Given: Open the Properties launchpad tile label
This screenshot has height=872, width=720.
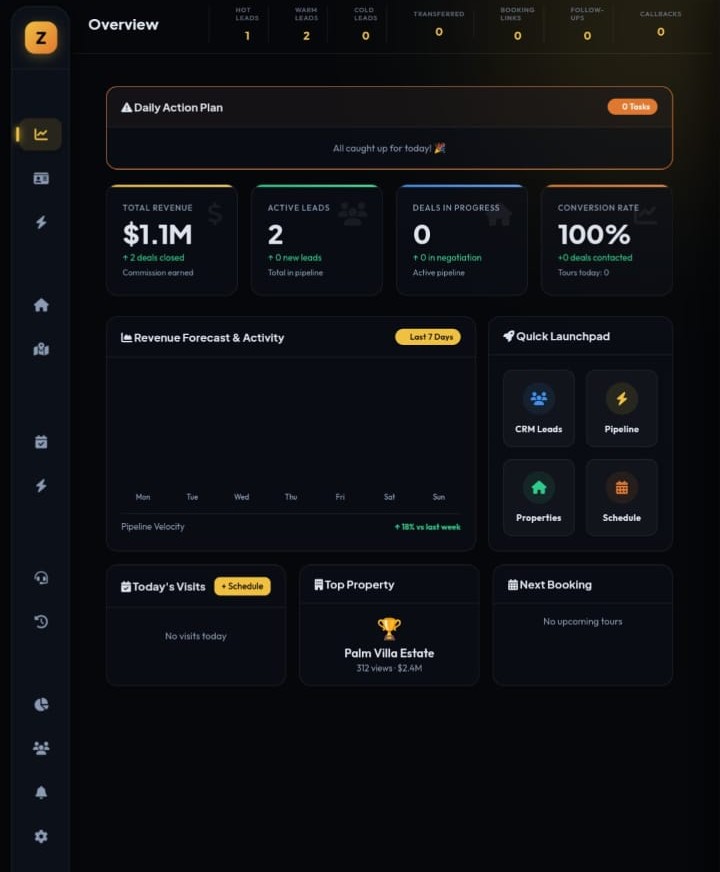Looking at the screenshot, I should 538,518.
